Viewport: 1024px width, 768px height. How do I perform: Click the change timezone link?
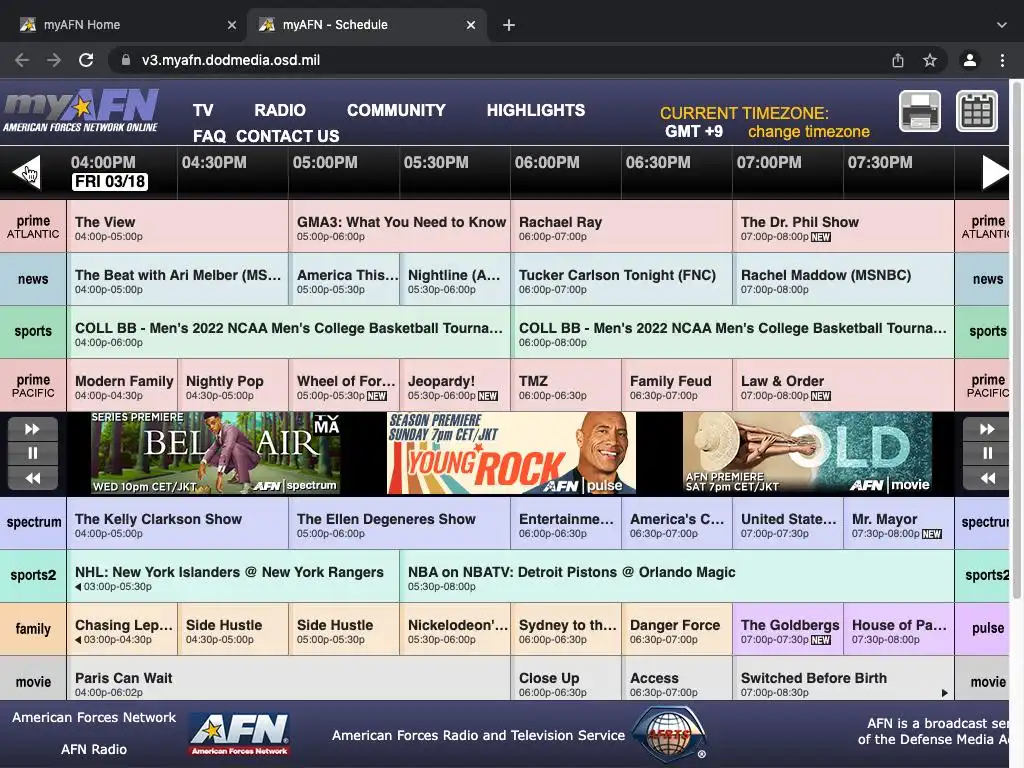point(808,132)
